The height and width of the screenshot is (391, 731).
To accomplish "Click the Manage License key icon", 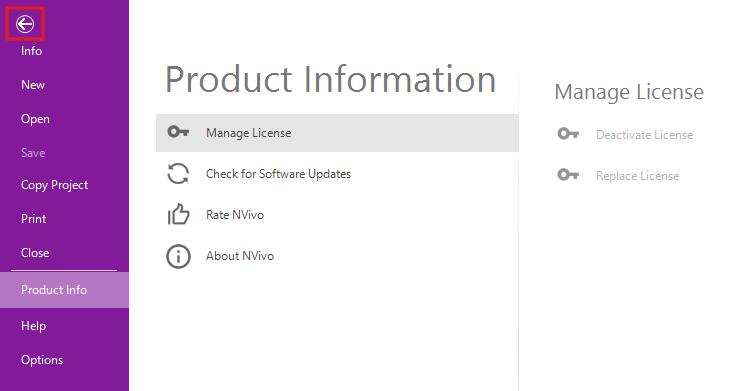I will click(178, 132).
